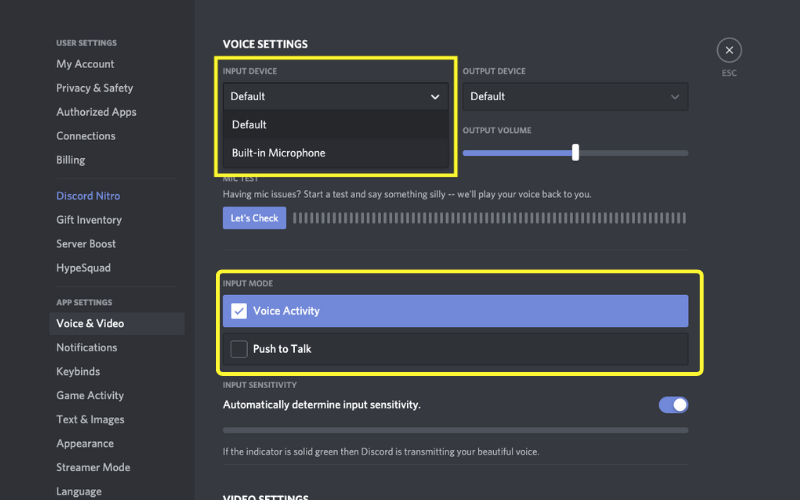Open the Discord Nitro page
The image size is (800, 500).
(x=88, y=196)
